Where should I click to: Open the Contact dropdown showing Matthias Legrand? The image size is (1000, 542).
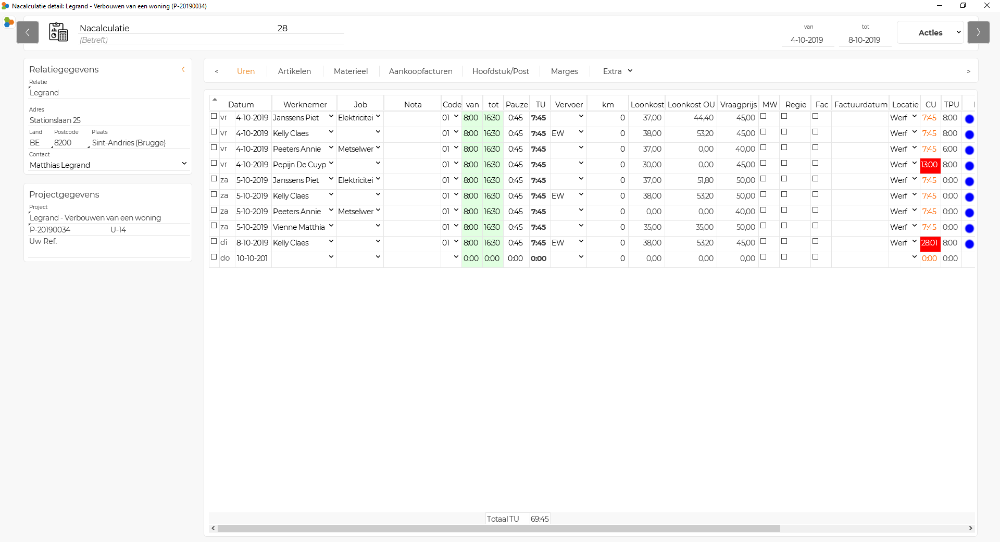tap(184, 165)
